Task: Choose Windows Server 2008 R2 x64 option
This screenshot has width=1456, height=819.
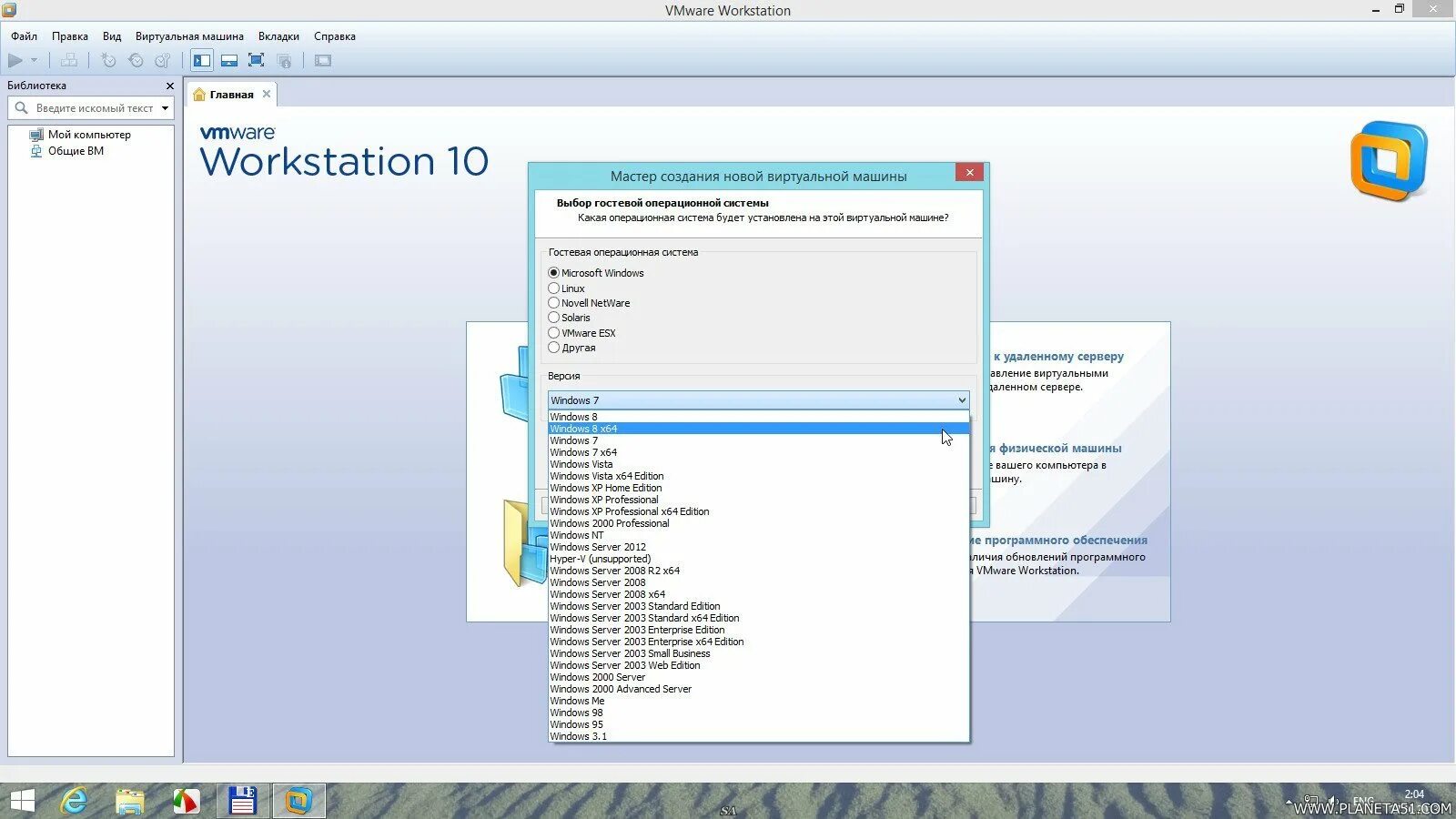Action: pos(758,571)
